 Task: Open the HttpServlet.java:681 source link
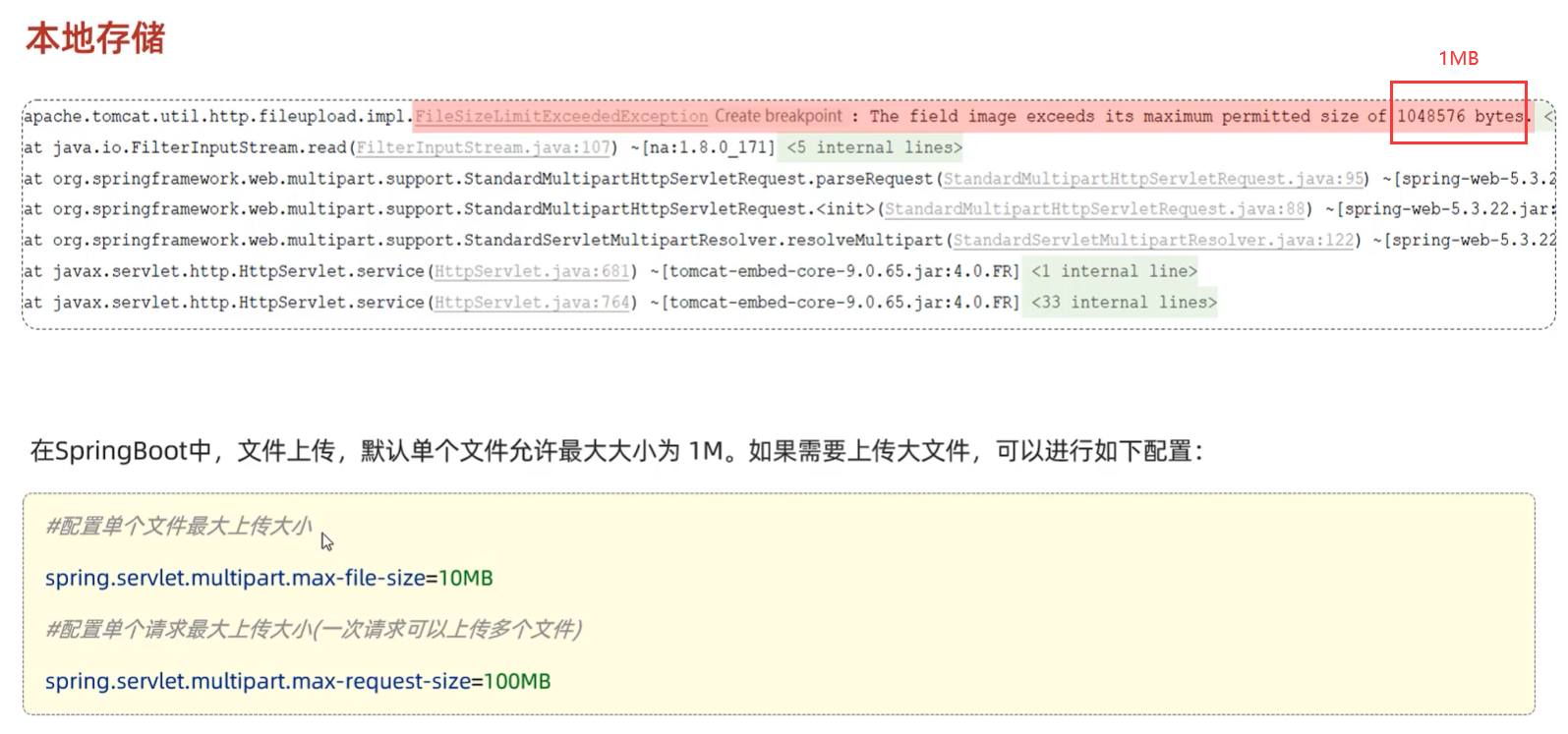(531, 271)
